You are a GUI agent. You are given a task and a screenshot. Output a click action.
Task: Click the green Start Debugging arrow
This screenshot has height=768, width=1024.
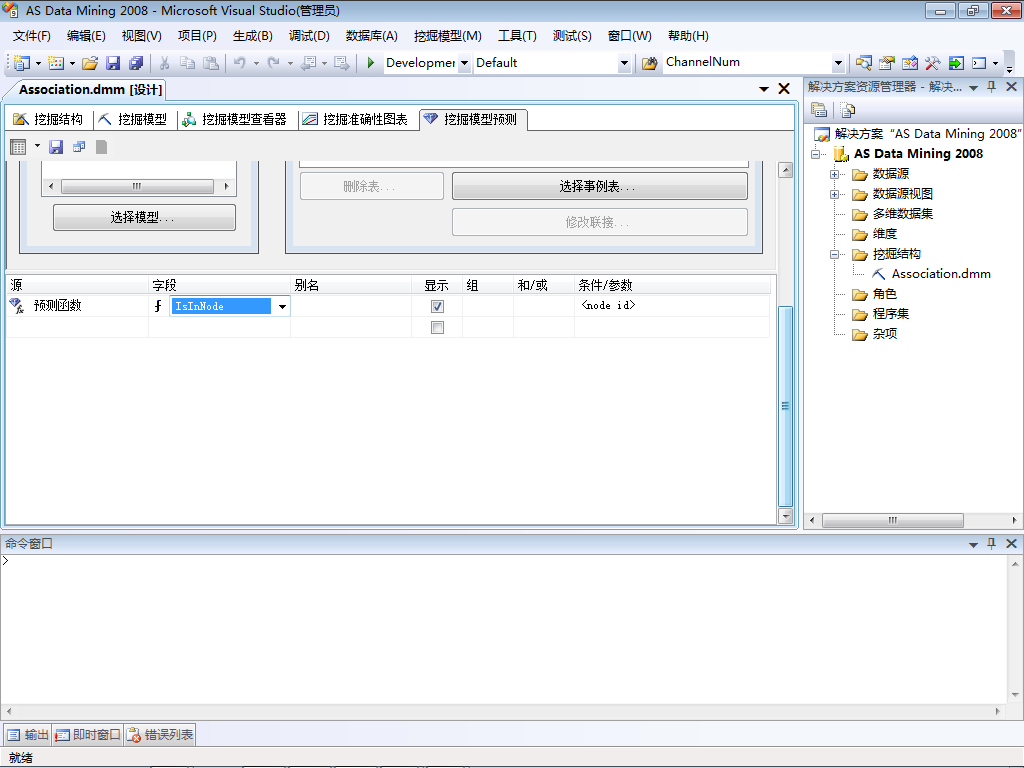pyautogui.click(x=370, y=63)
